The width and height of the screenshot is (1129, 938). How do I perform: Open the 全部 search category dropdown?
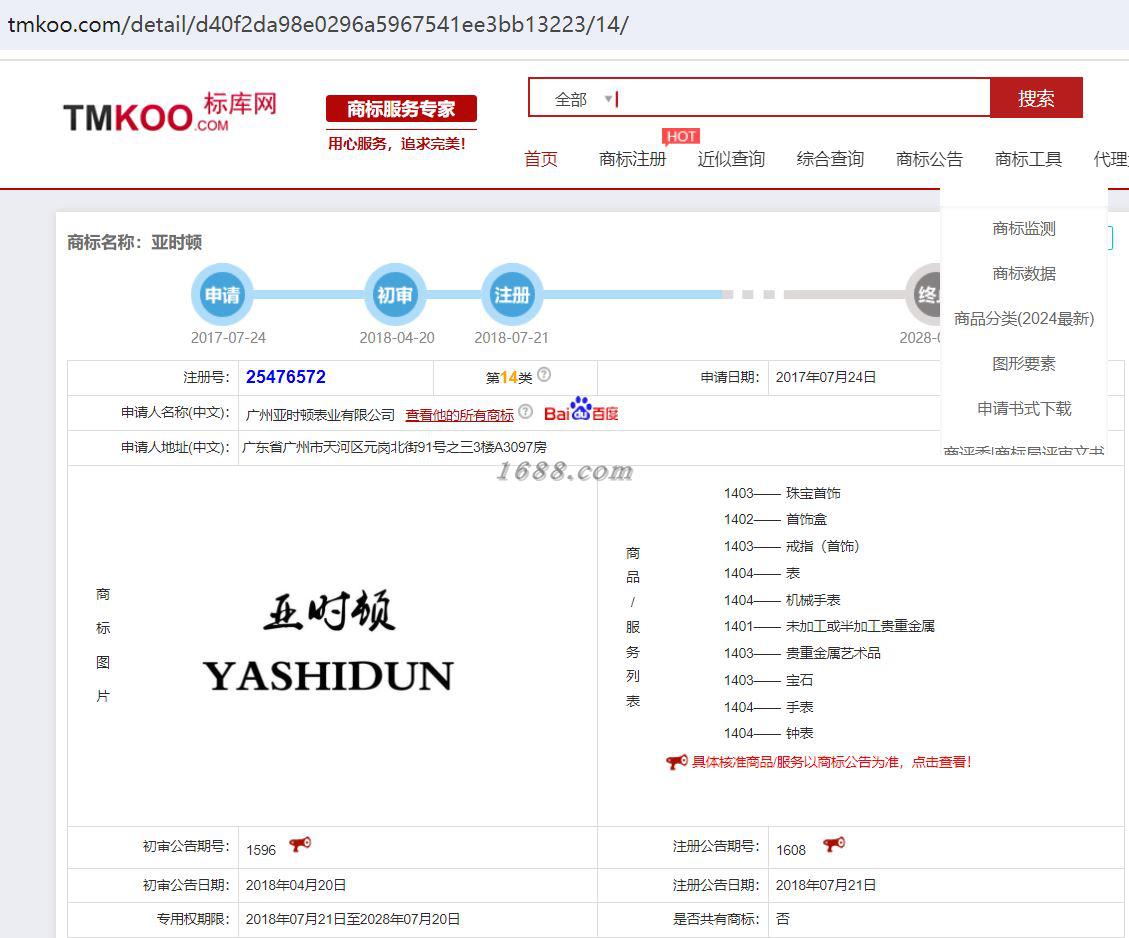pyautogui.click(x=583, y=99)
